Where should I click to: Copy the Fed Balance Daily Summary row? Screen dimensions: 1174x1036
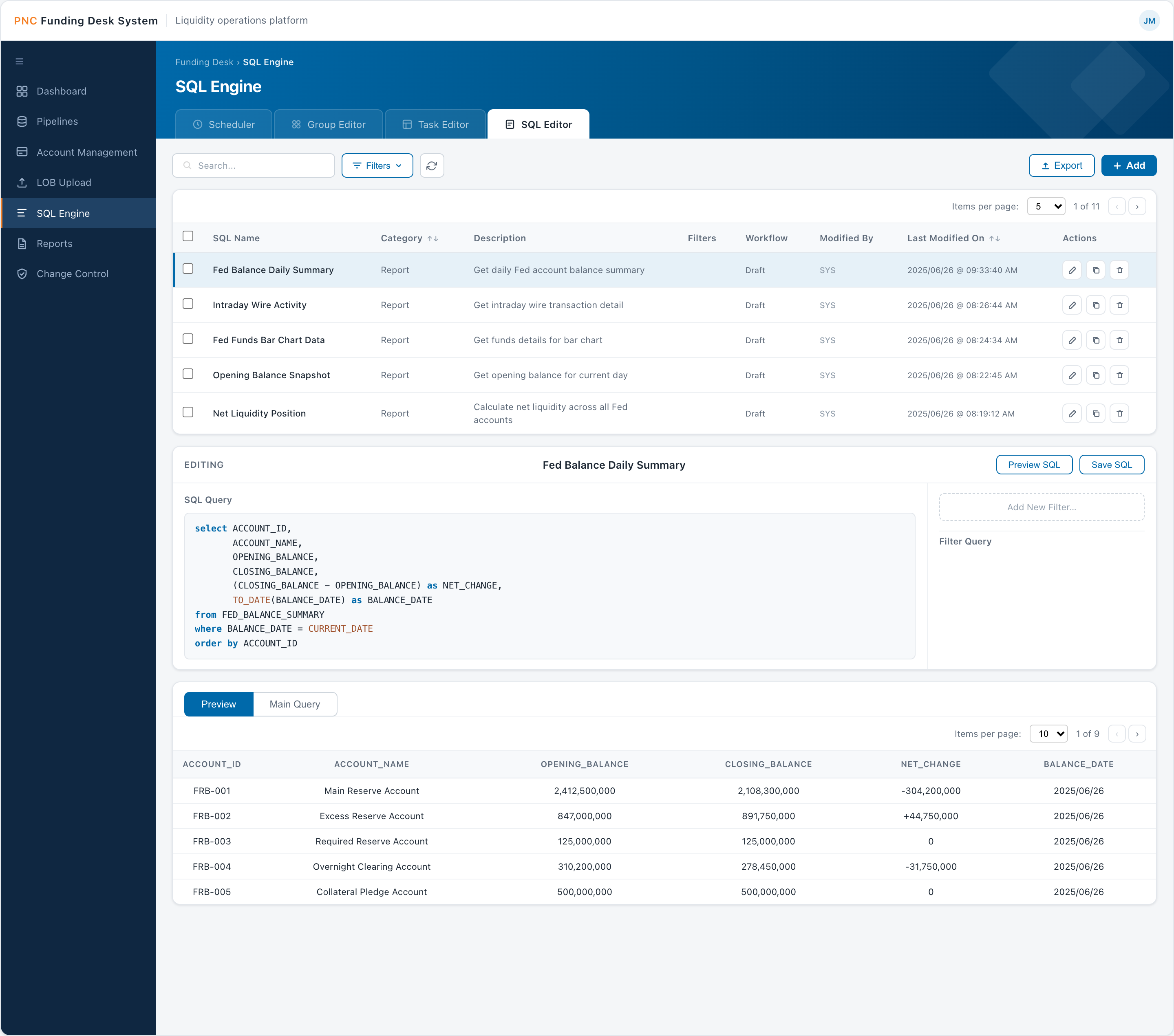pos(1095,270)
